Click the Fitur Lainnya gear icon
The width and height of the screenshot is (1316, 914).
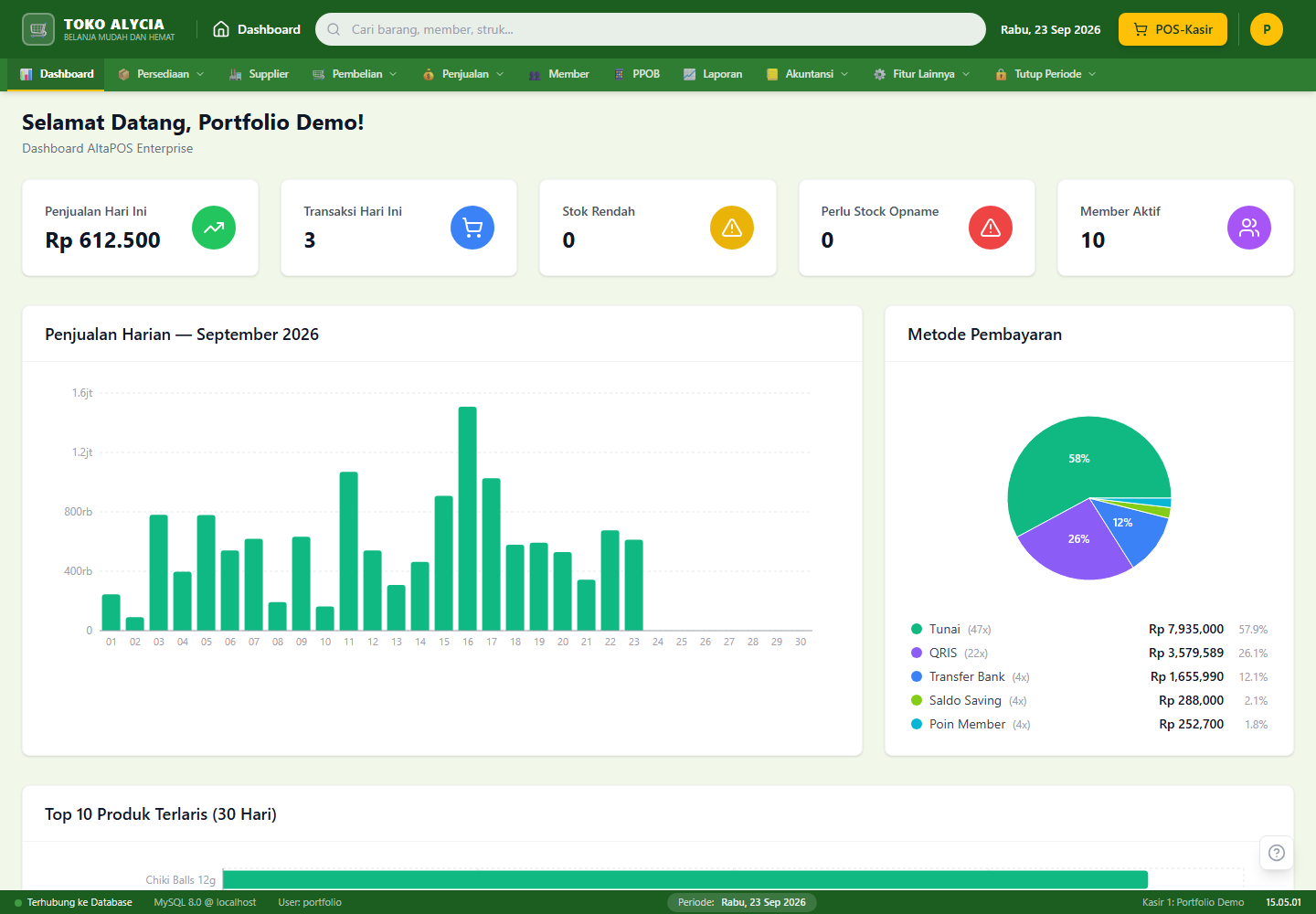[x=879, y=74]
